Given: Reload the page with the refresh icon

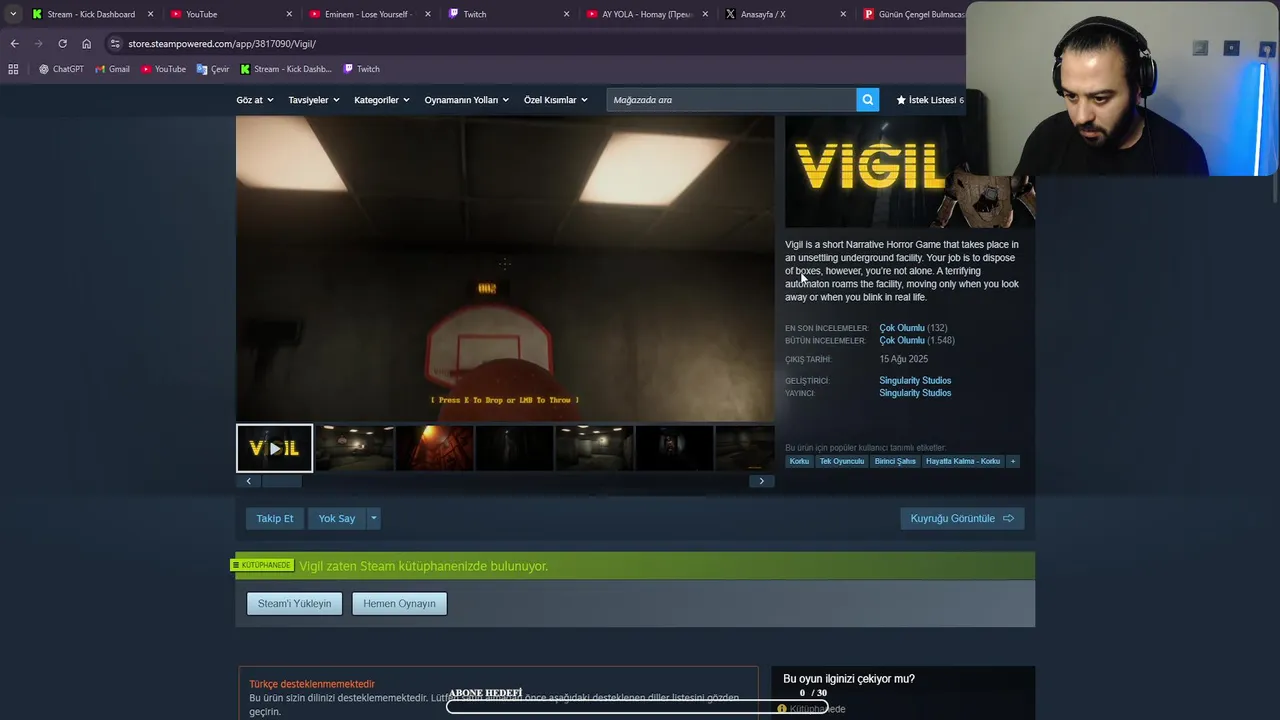Looking at the screenshot, I should click(x=62, y=43).
